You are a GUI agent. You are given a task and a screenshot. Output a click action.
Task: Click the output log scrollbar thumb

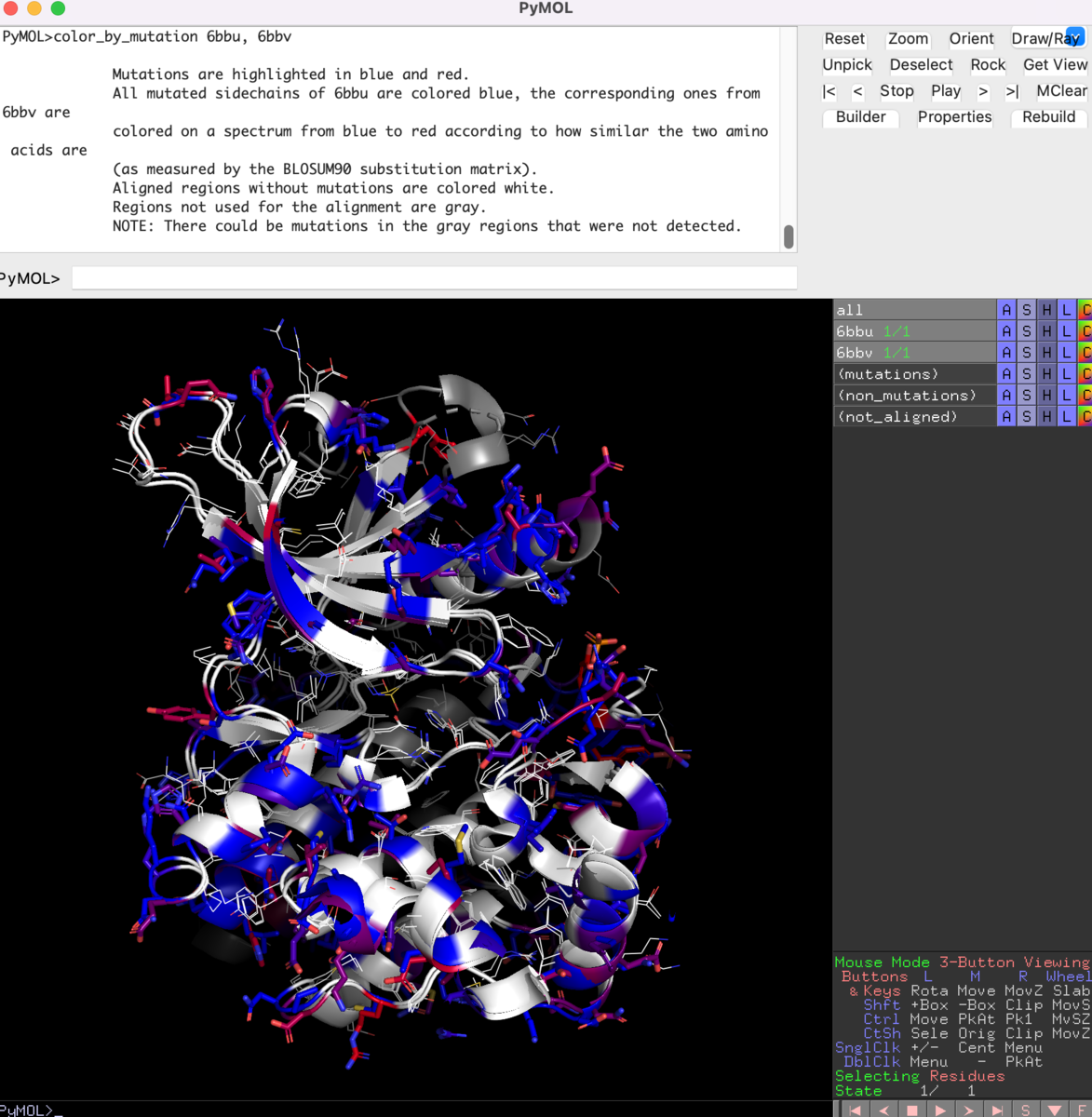[x=789, y=236]
